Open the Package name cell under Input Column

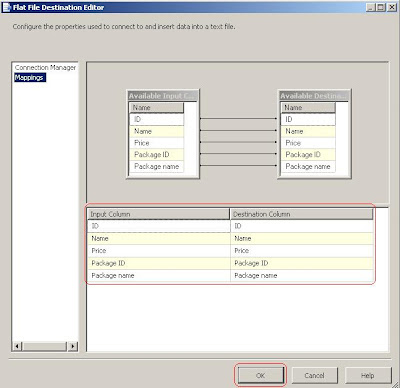(159, 275)
